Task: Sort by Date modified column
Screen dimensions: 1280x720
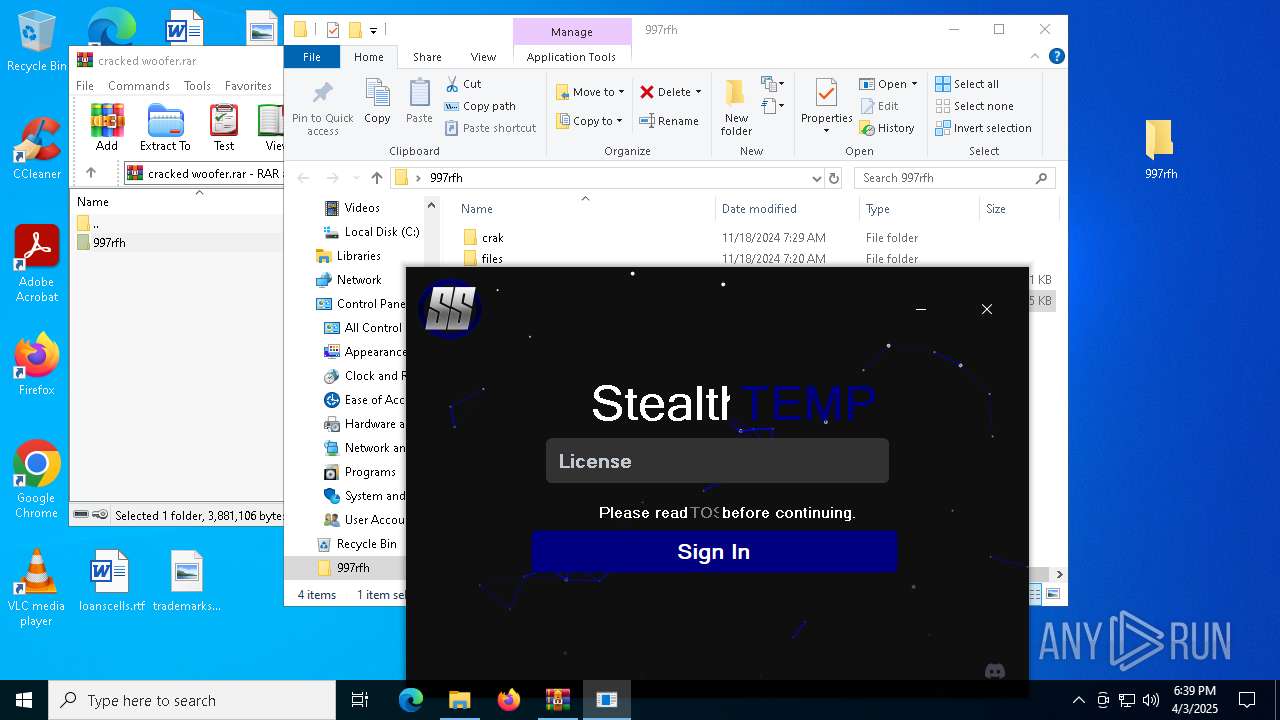Action: click(x=759, y=209)
